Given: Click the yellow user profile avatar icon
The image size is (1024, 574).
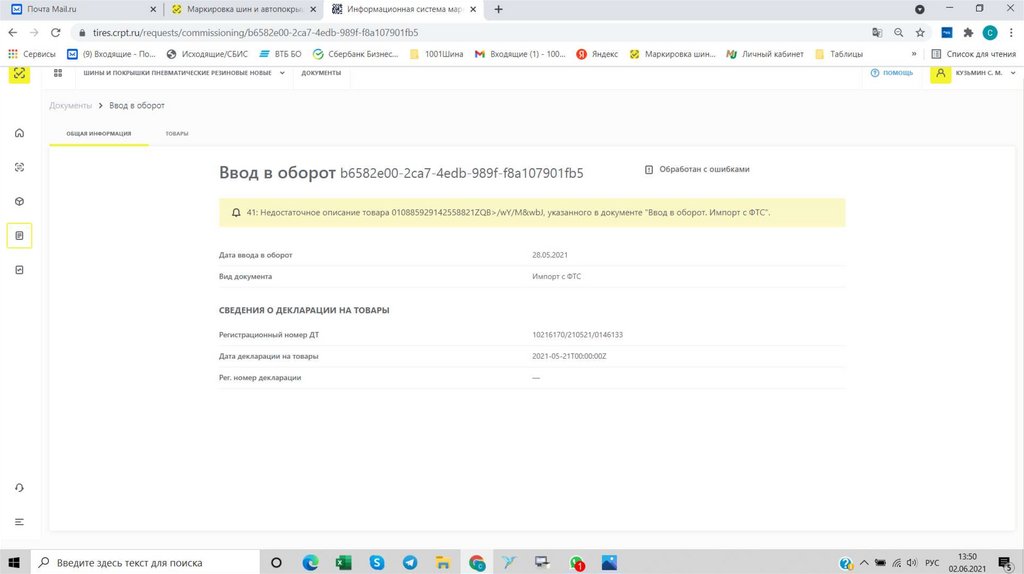Looking at the screenshot, I should [940, 73].
